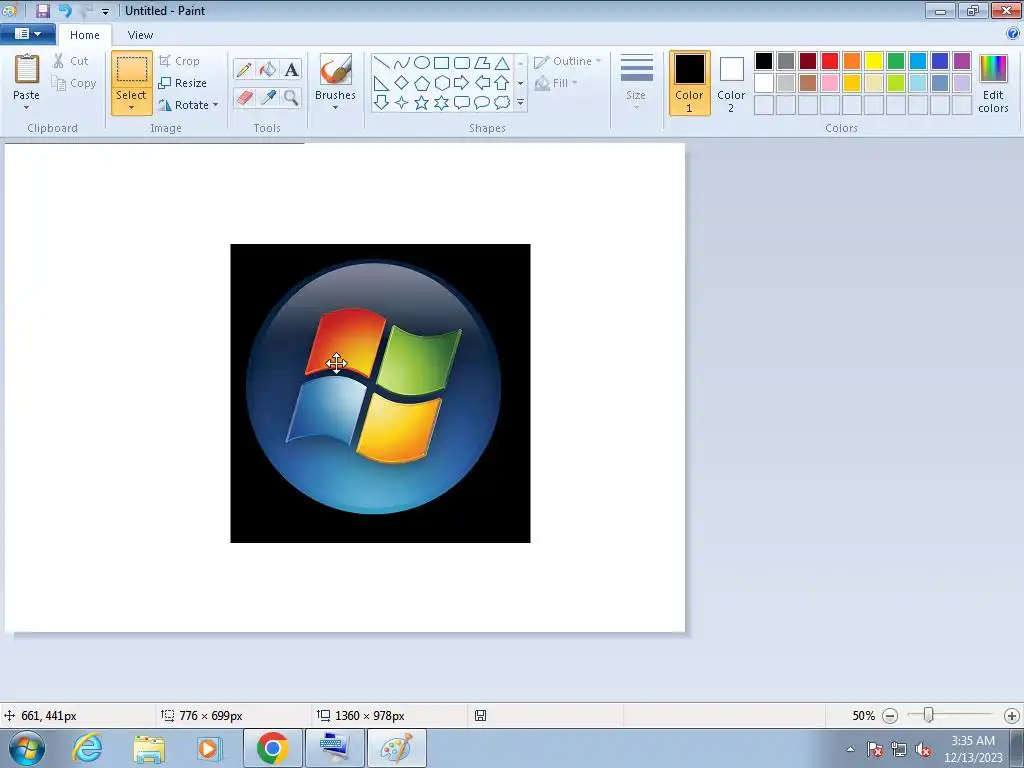The height and width of the screenshot is (768, 1024).
Task: Open Windows Media Player from taskbar
Action: pos(210,748)
